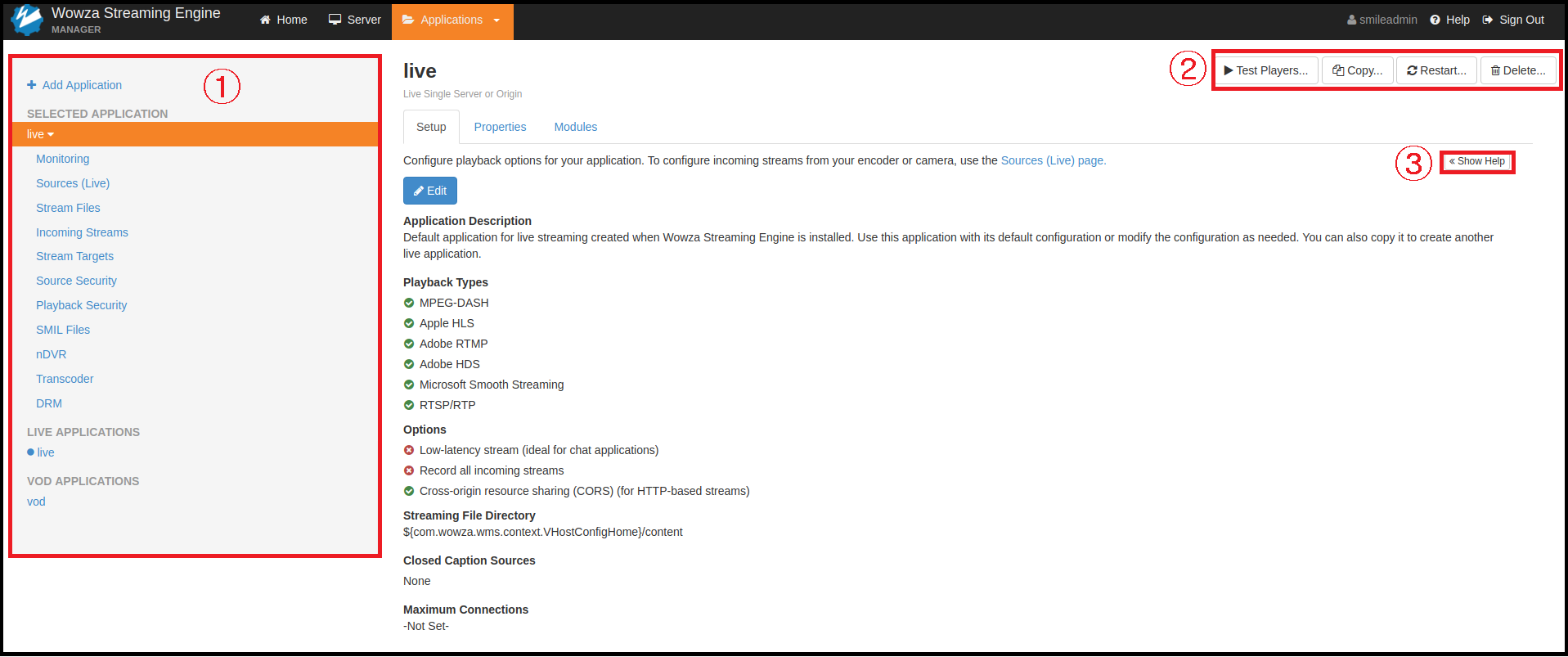Show the Help panel
The width and height of the screenshot is (1568, 657).
click(1476, 161)
